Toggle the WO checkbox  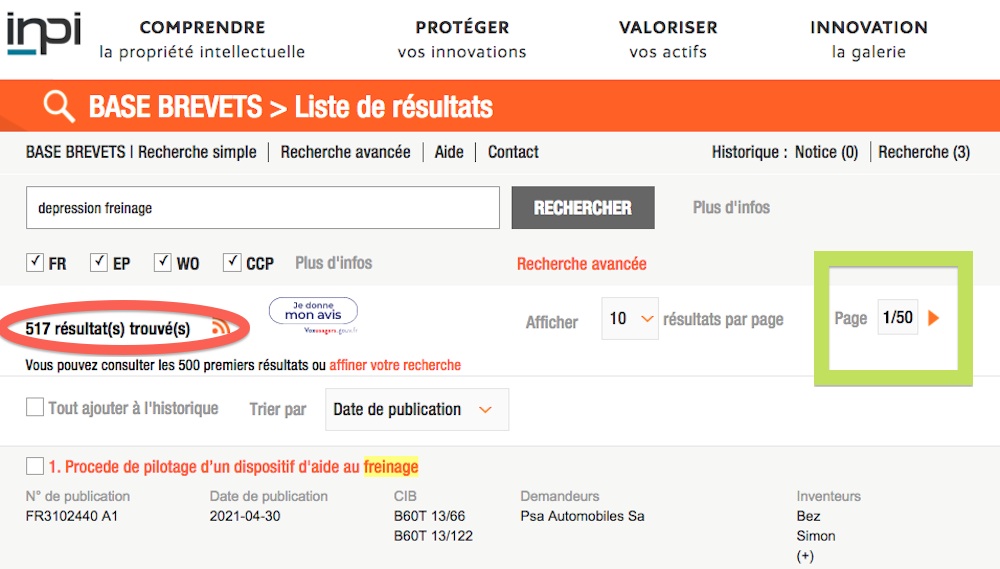pyautogui.click(x=163, y=262)
